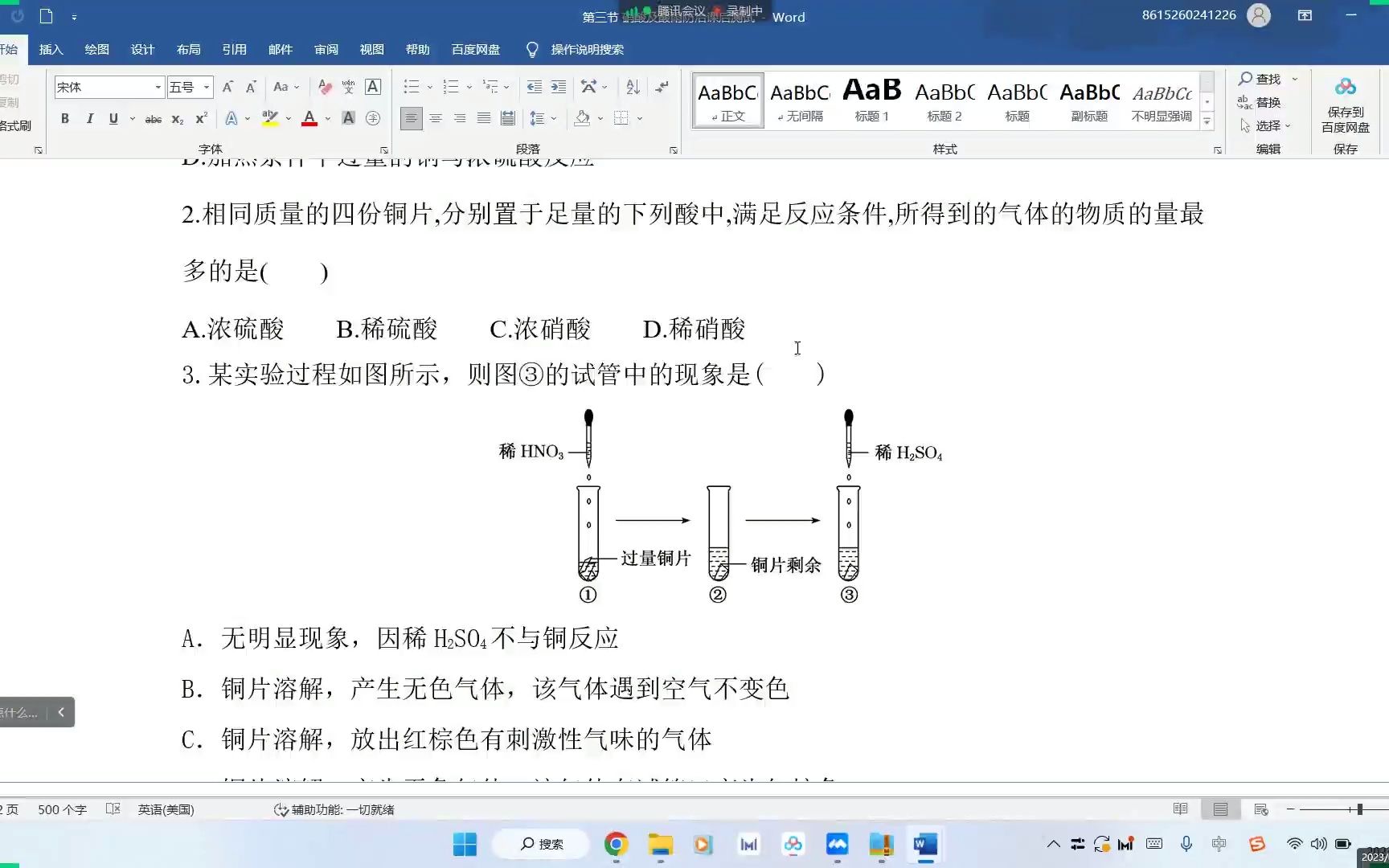Click Replace (替换) tool
The width and height of the screenshot is (1389, 868).
pos(1268,102)
